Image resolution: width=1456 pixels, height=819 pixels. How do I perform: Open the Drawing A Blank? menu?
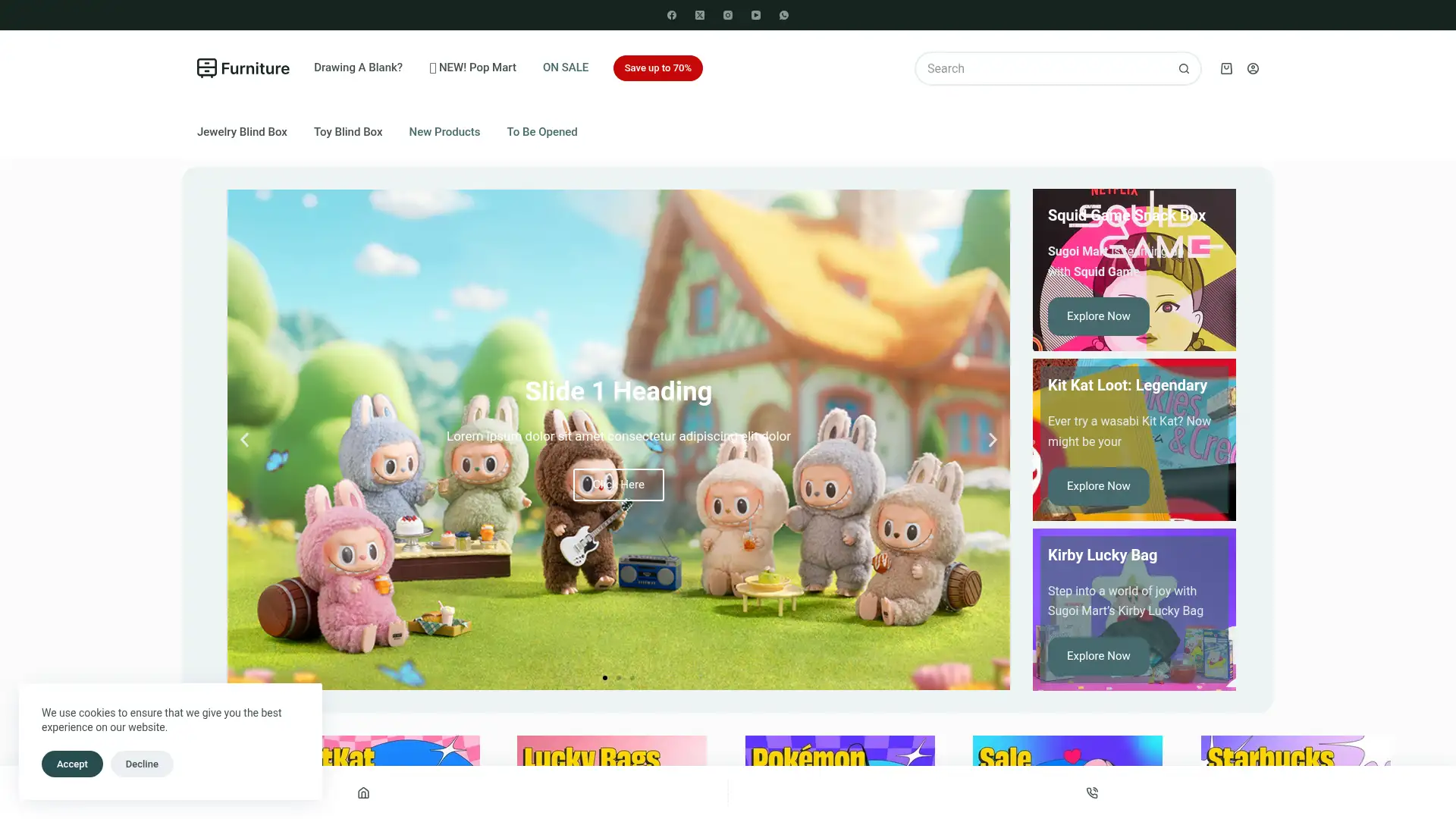point(358,67)
